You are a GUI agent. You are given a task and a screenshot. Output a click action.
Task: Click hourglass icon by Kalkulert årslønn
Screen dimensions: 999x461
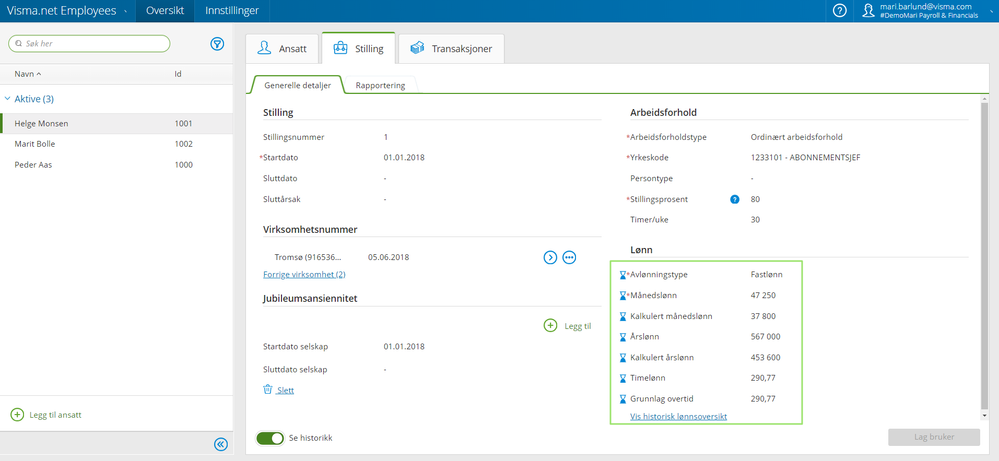(623, 357)
